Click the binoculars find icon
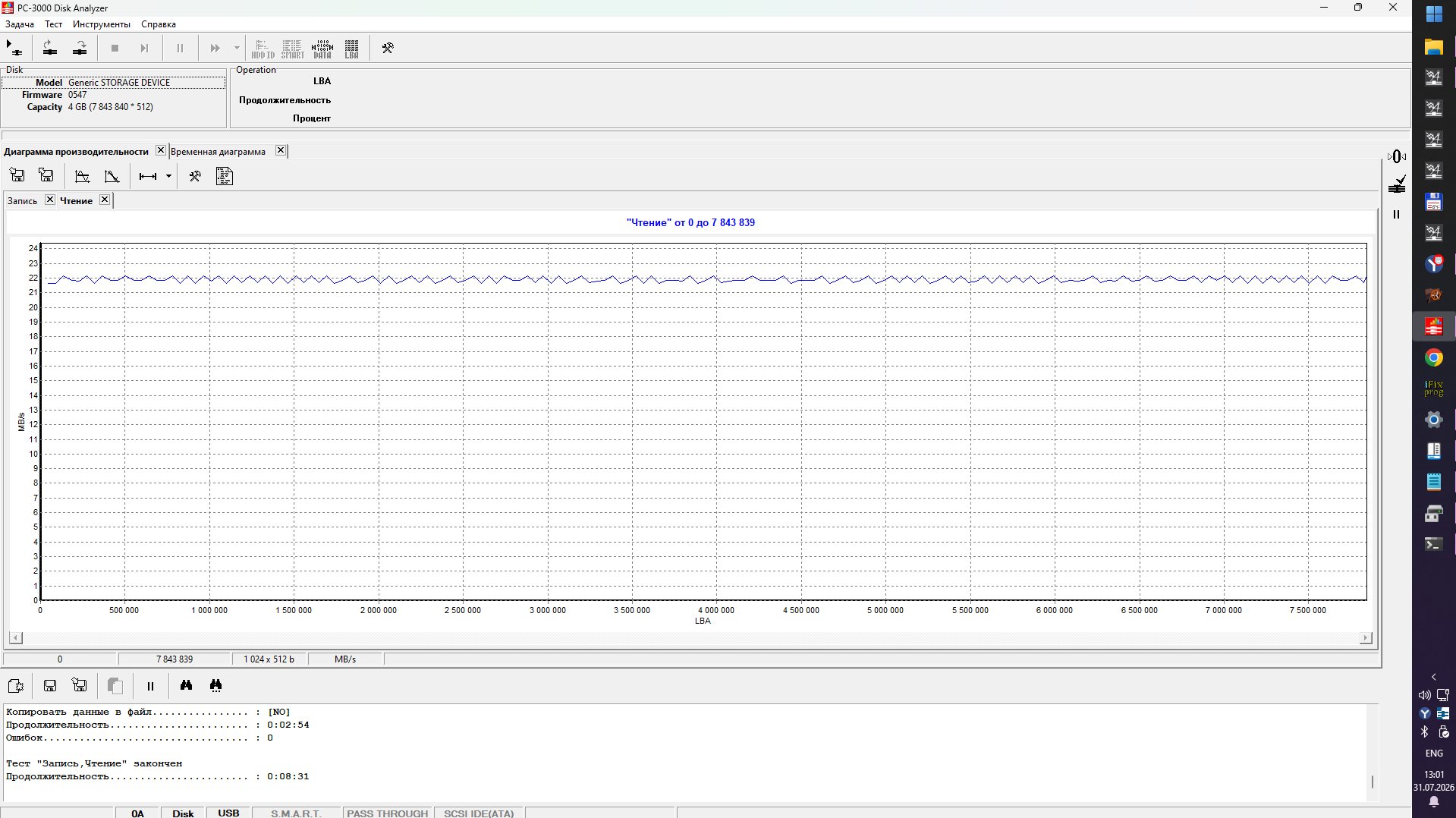The width and height of the screenshot is (1456, 818). pos(186,686)
